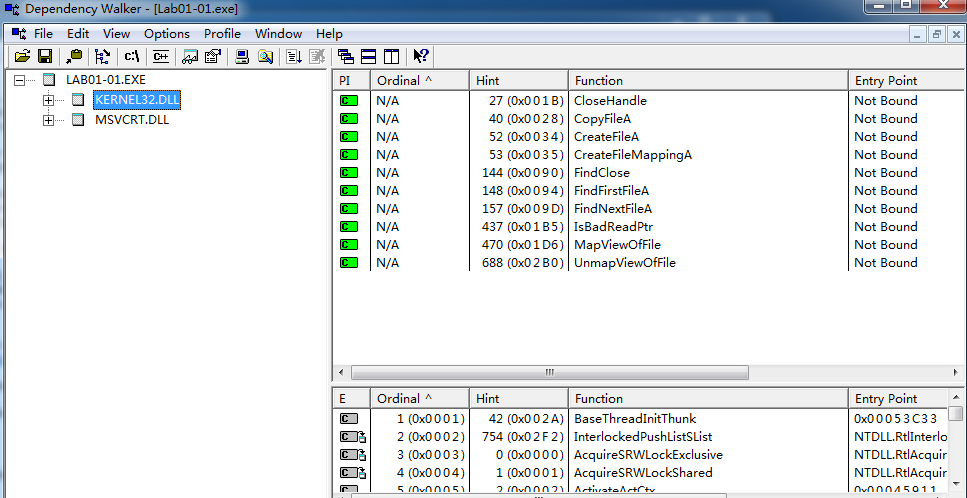Sort imports by Function column header

708,81
